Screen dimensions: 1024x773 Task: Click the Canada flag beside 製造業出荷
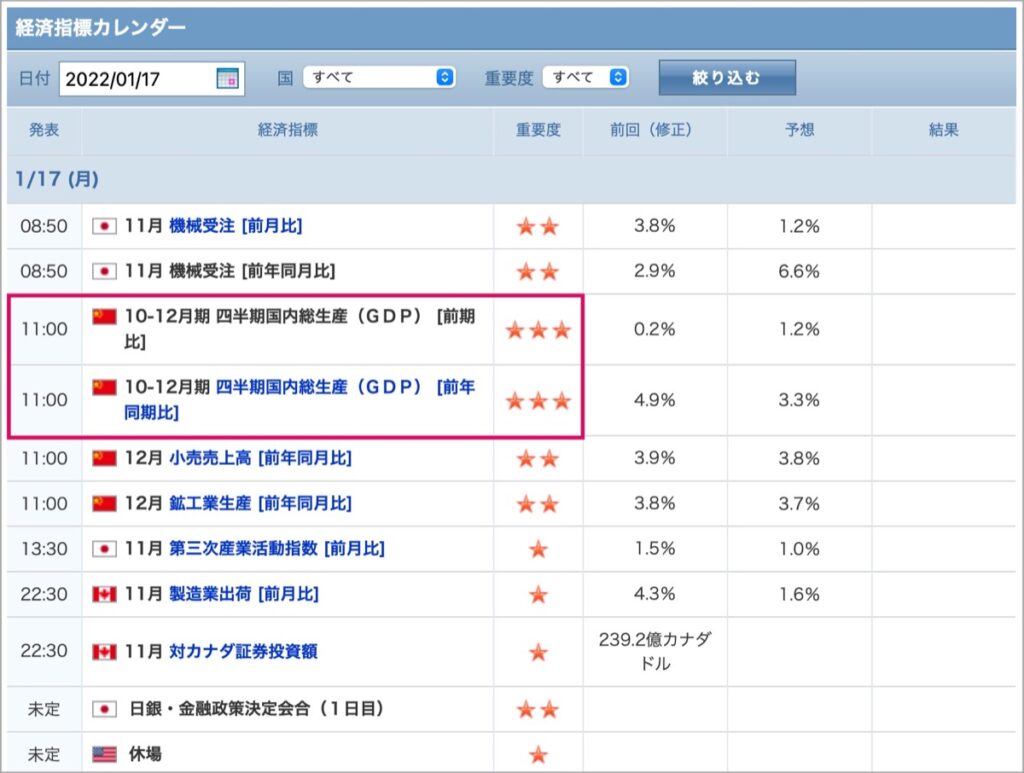[x=104, y=594]
